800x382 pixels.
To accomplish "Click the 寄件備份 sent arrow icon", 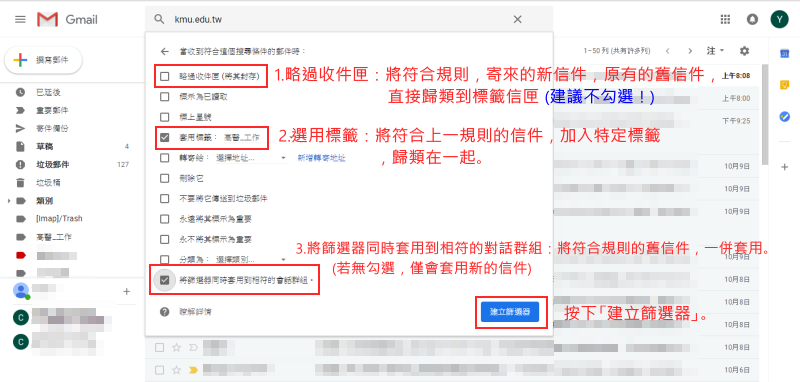I will (x=20, y=129).
